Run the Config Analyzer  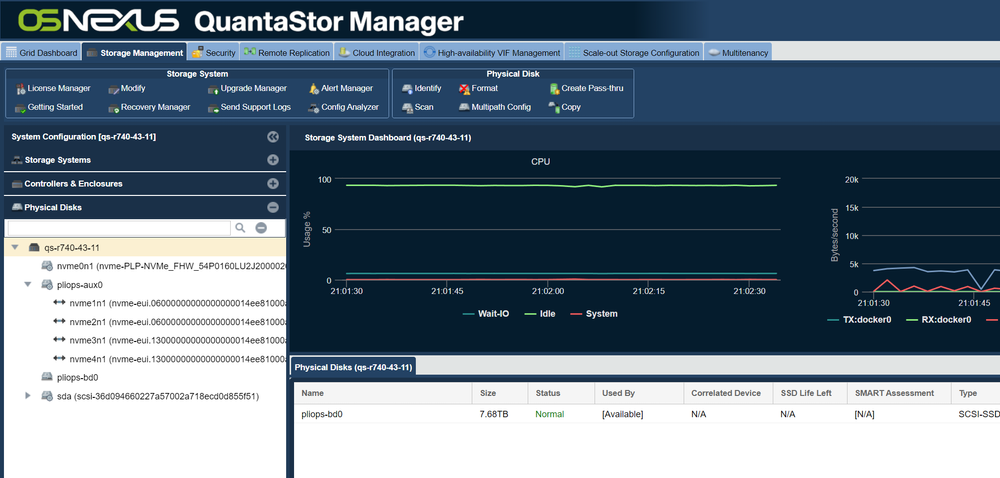(343, 107)
